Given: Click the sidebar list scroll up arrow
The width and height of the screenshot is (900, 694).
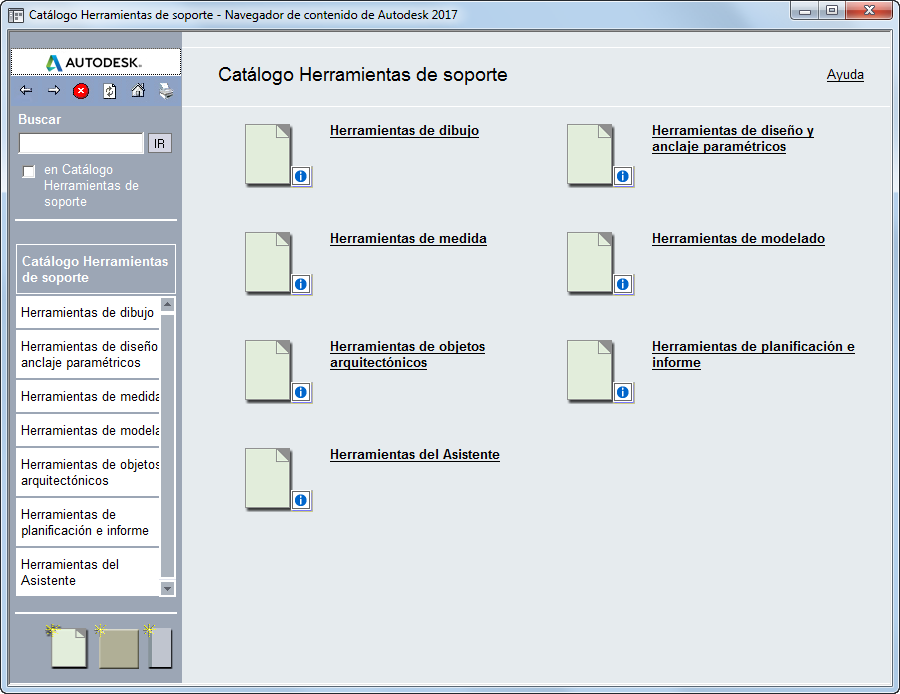Looking at the screenshot, I should tap(168, 304).
